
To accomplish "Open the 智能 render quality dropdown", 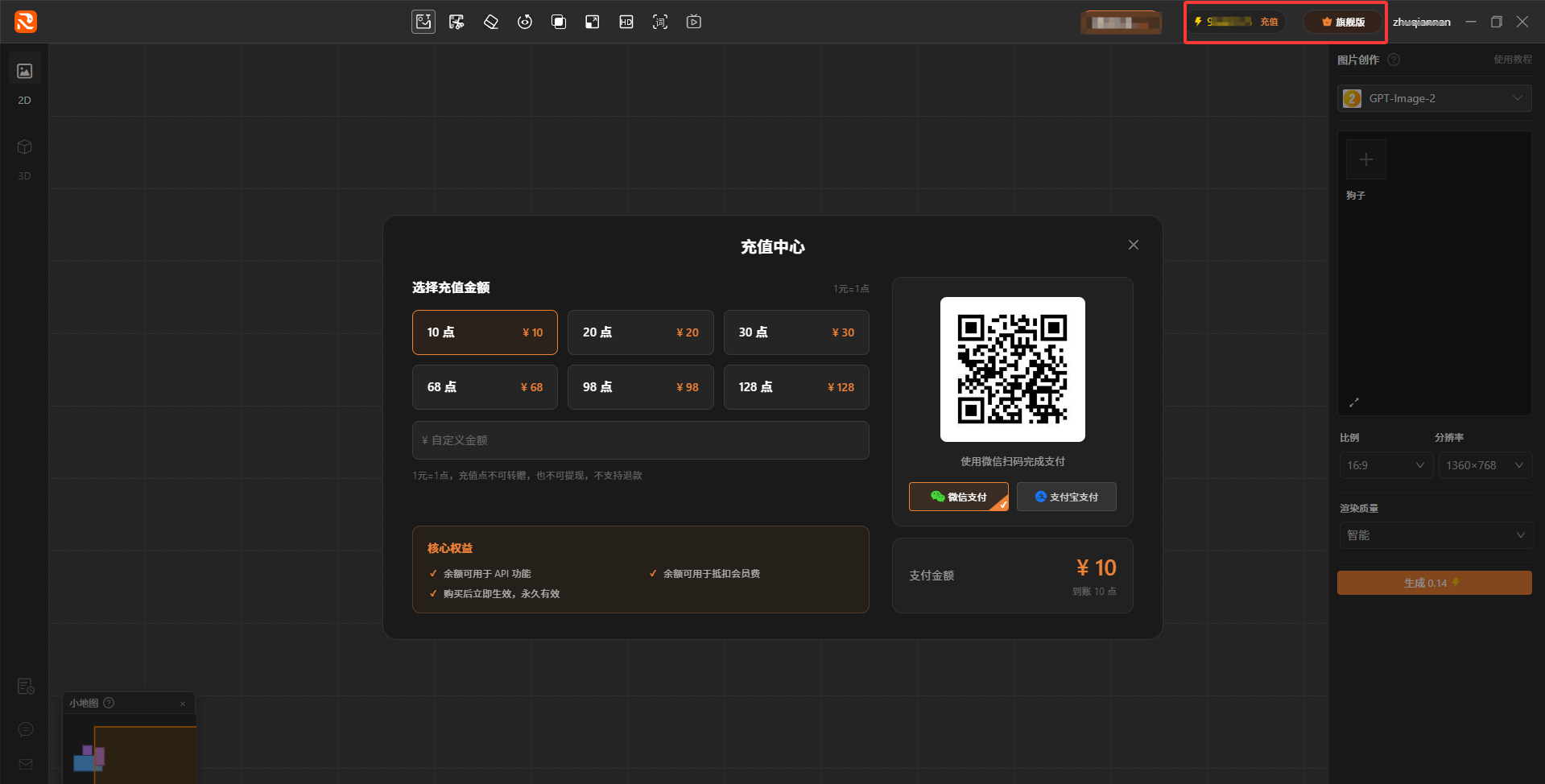I will coord(1436,535).
